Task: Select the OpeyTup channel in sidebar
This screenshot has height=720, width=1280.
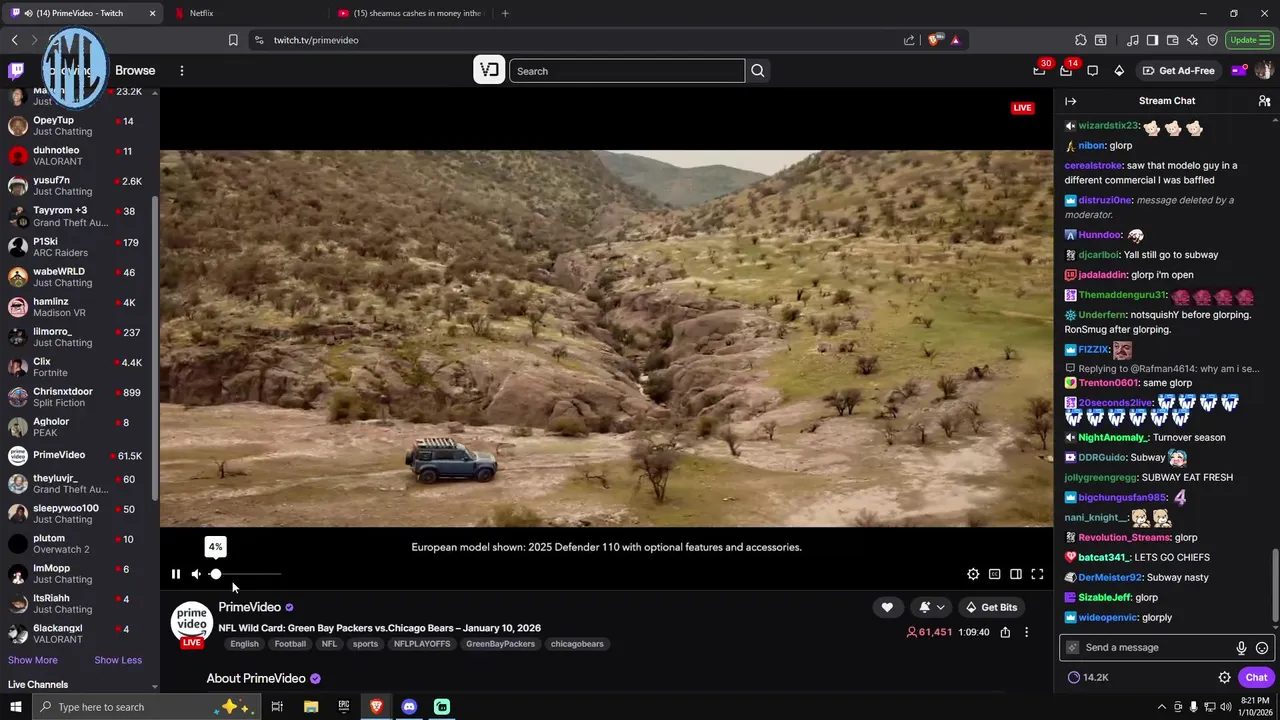Action: (x=75, y=125)
